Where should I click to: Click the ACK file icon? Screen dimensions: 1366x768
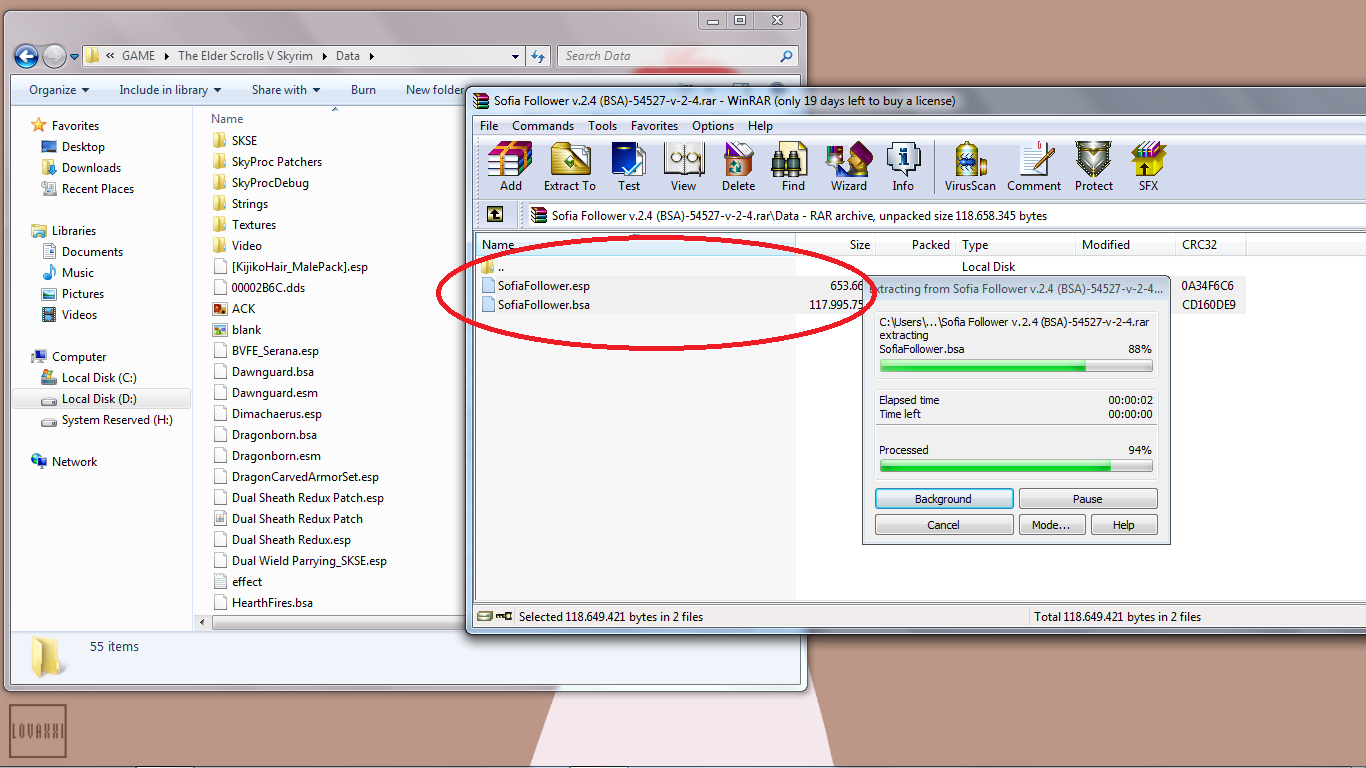(x=220, y=309)
